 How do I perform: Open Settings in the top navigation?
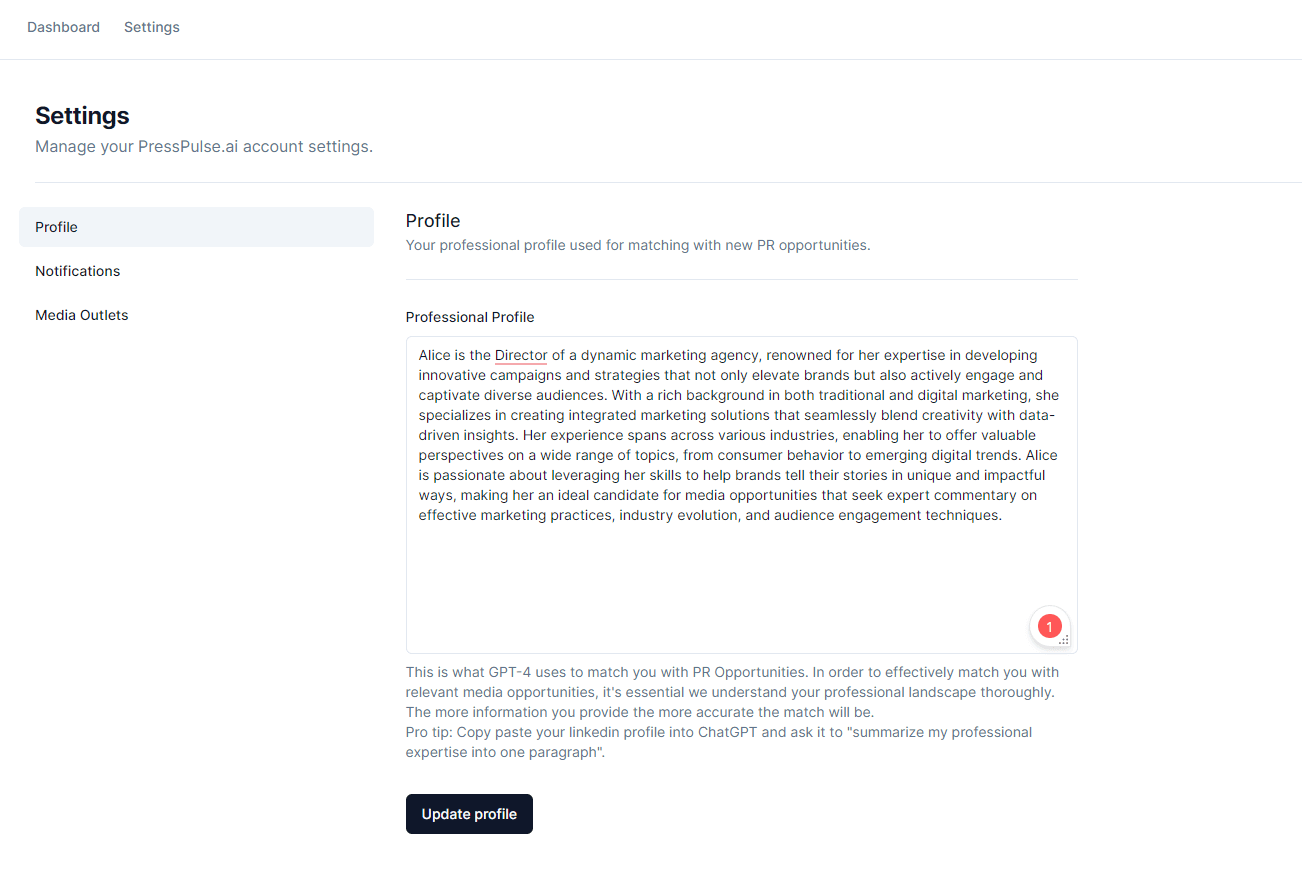[x=152, y=27]
